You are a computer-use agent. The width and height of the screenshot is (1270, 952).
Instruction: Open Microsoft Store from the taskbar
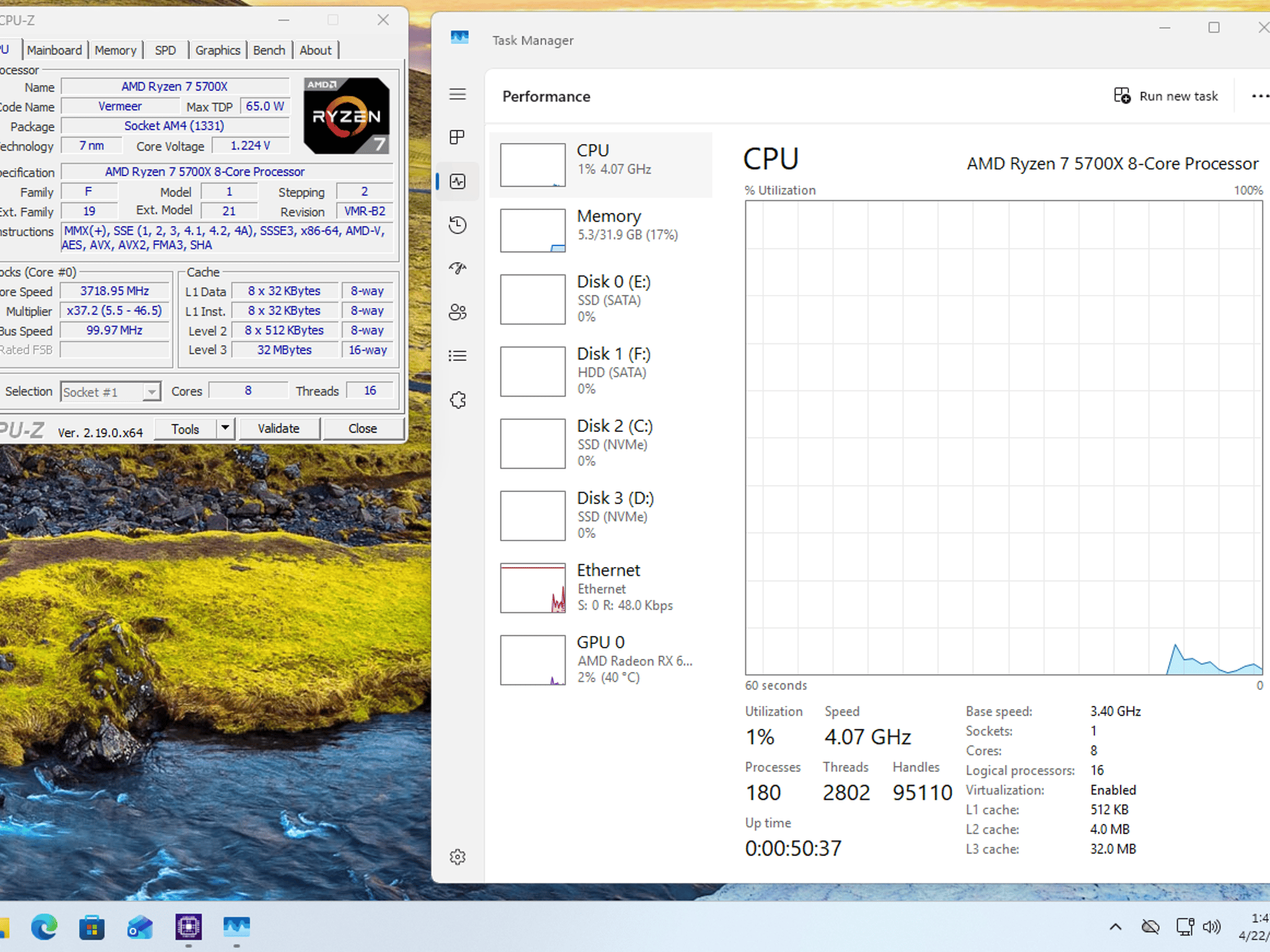tap(92, 927)
